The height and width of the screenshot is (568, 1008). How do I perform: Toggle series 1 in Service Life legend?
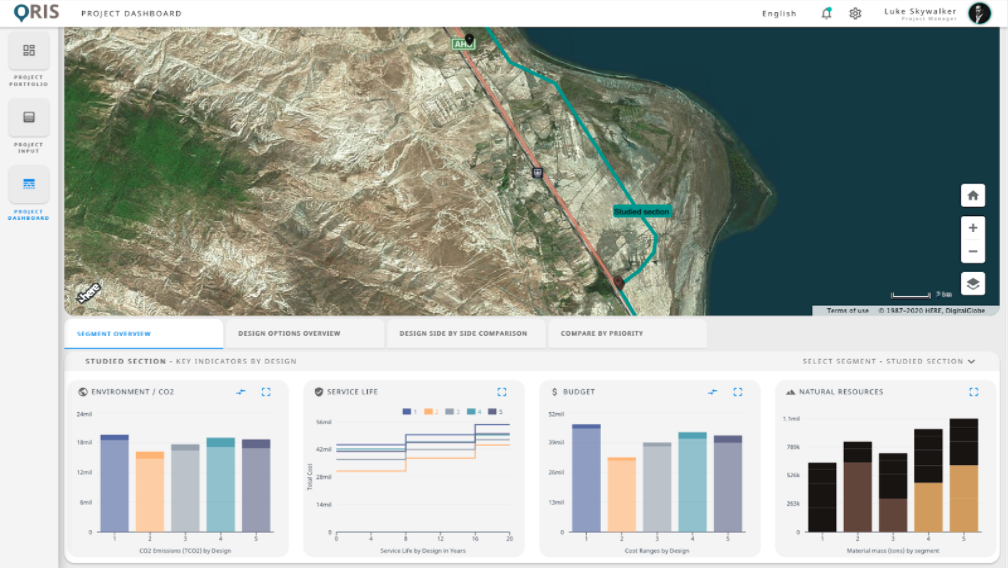tap(409, 411)
